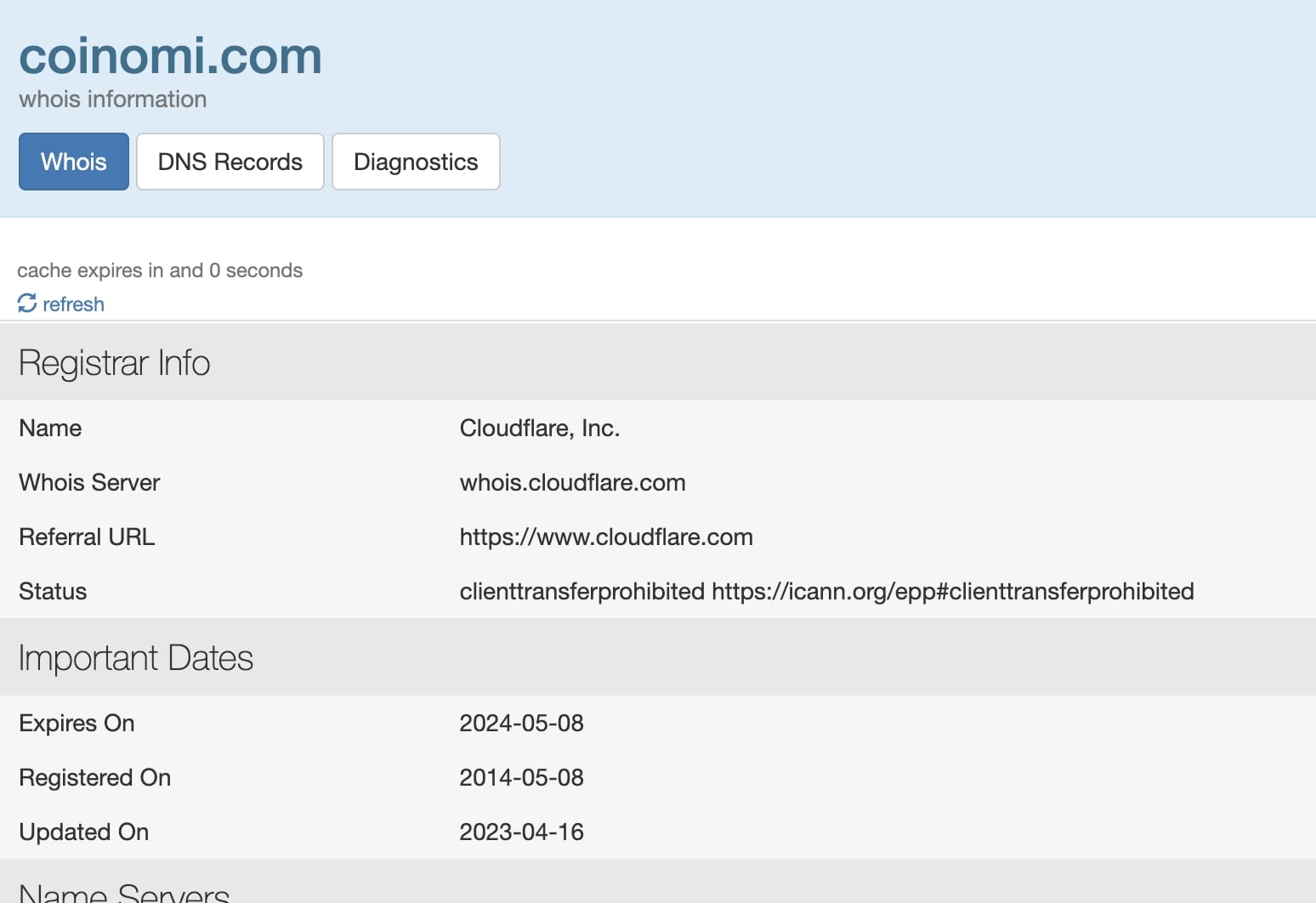Click the 'Referral URL' label

pyautogui.click(x=87, y=537)
